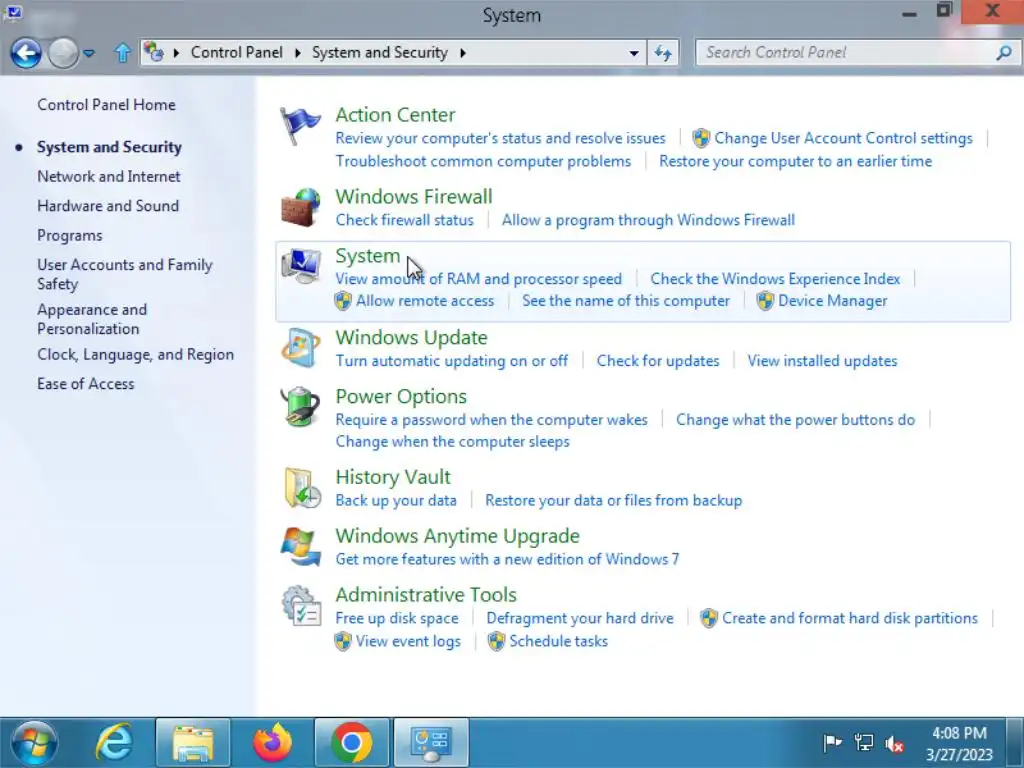Click Back up your data link

pyautogui.click(x=396, y=500)
